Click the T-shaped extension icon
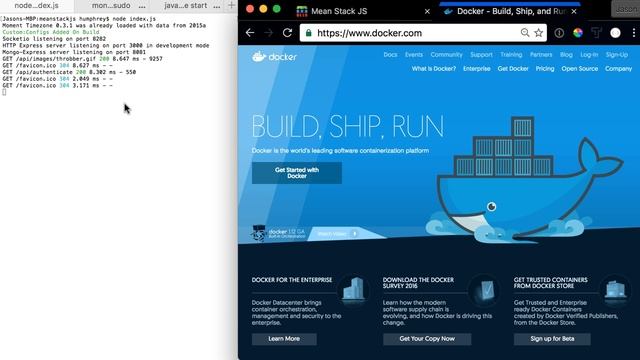The image size is (640, 360). click(596, 33)
